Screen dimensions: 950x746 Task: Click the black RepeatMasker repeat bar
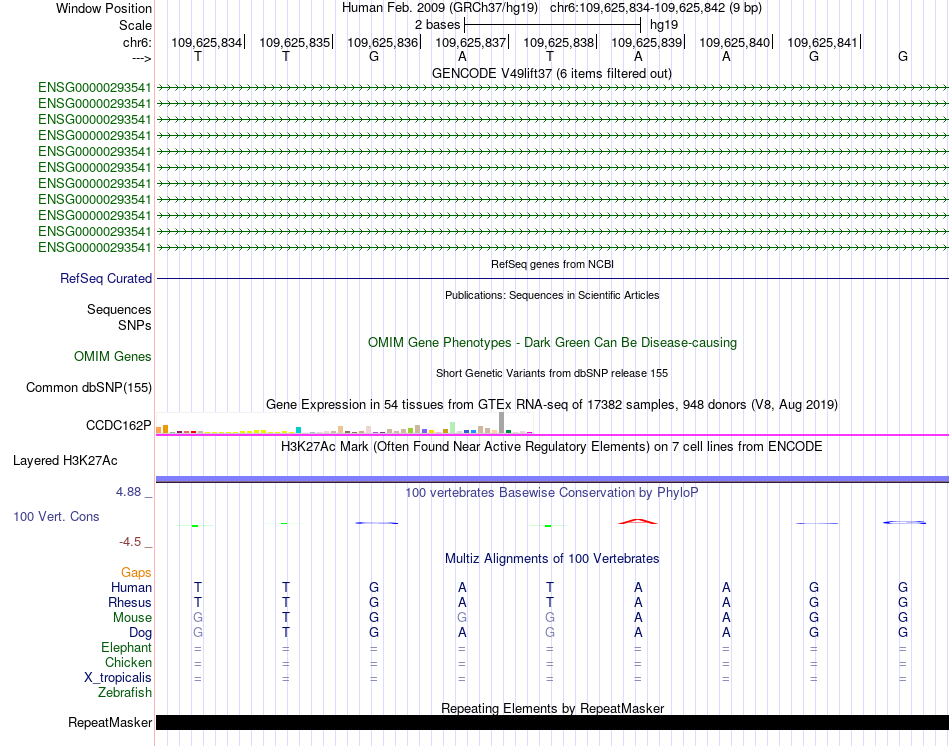tap(552, 722)
